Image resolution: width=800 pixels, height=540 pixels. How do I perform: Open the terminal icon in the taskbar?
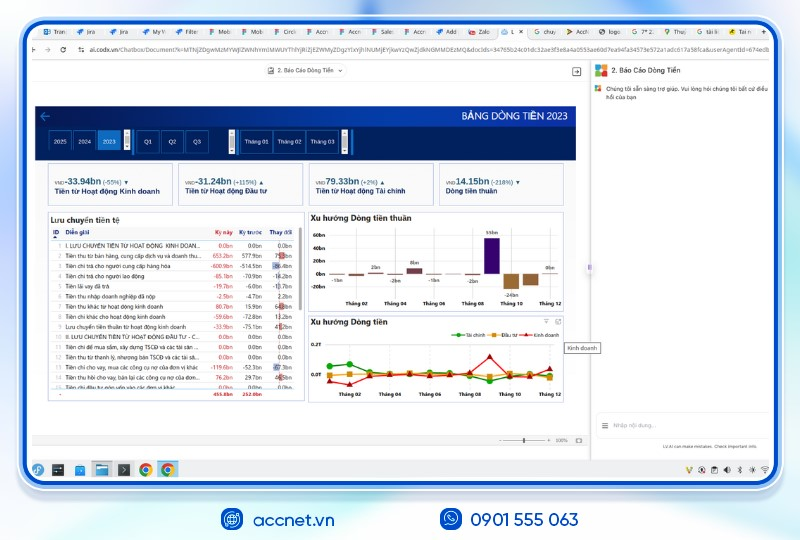click(59, 469)
